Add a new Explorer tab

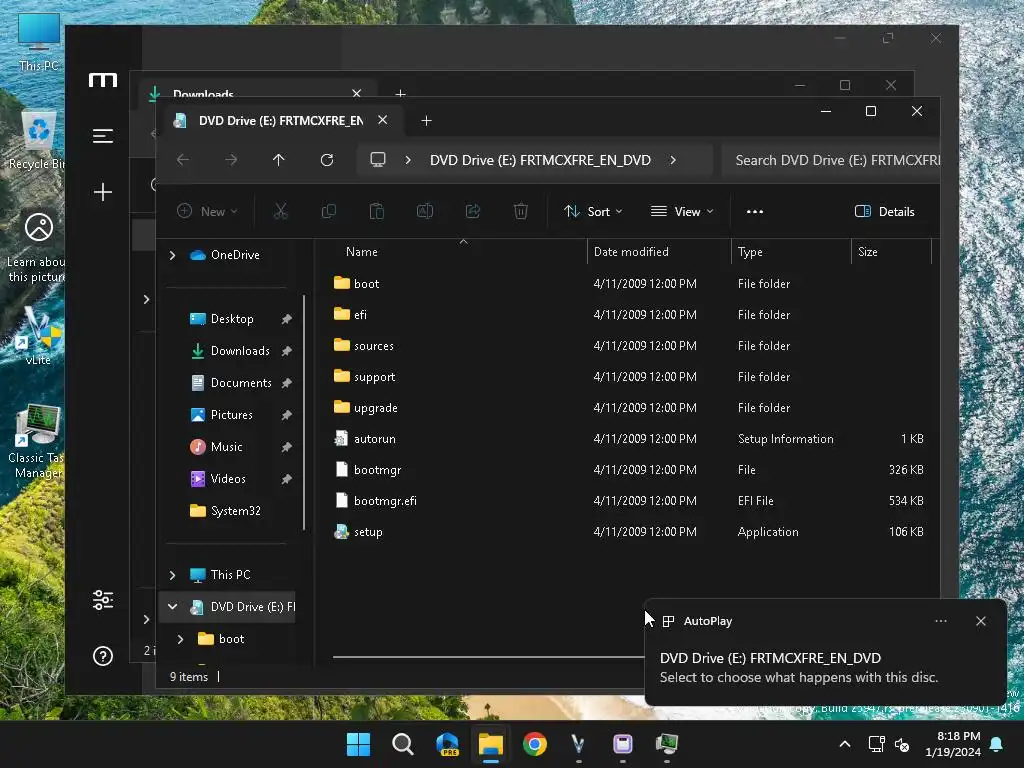pos(426,121)
